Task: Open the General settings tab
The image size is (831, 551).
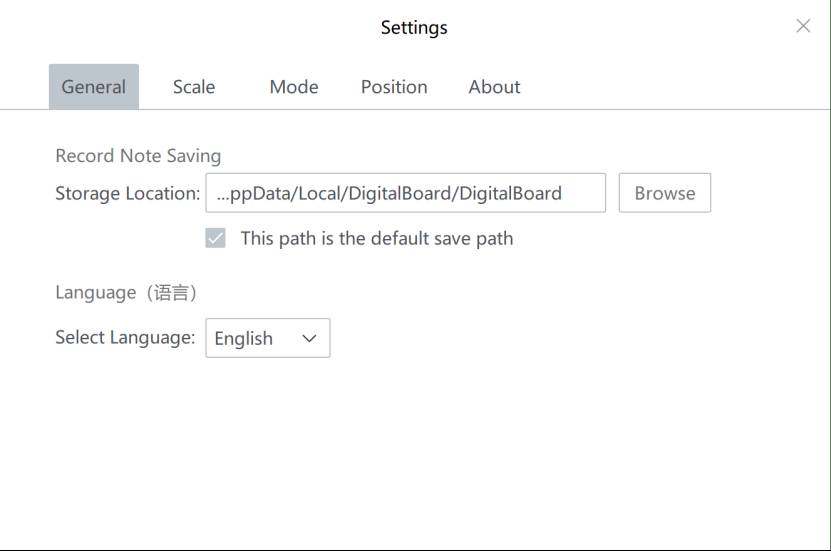Action: [x=94, y=87]
